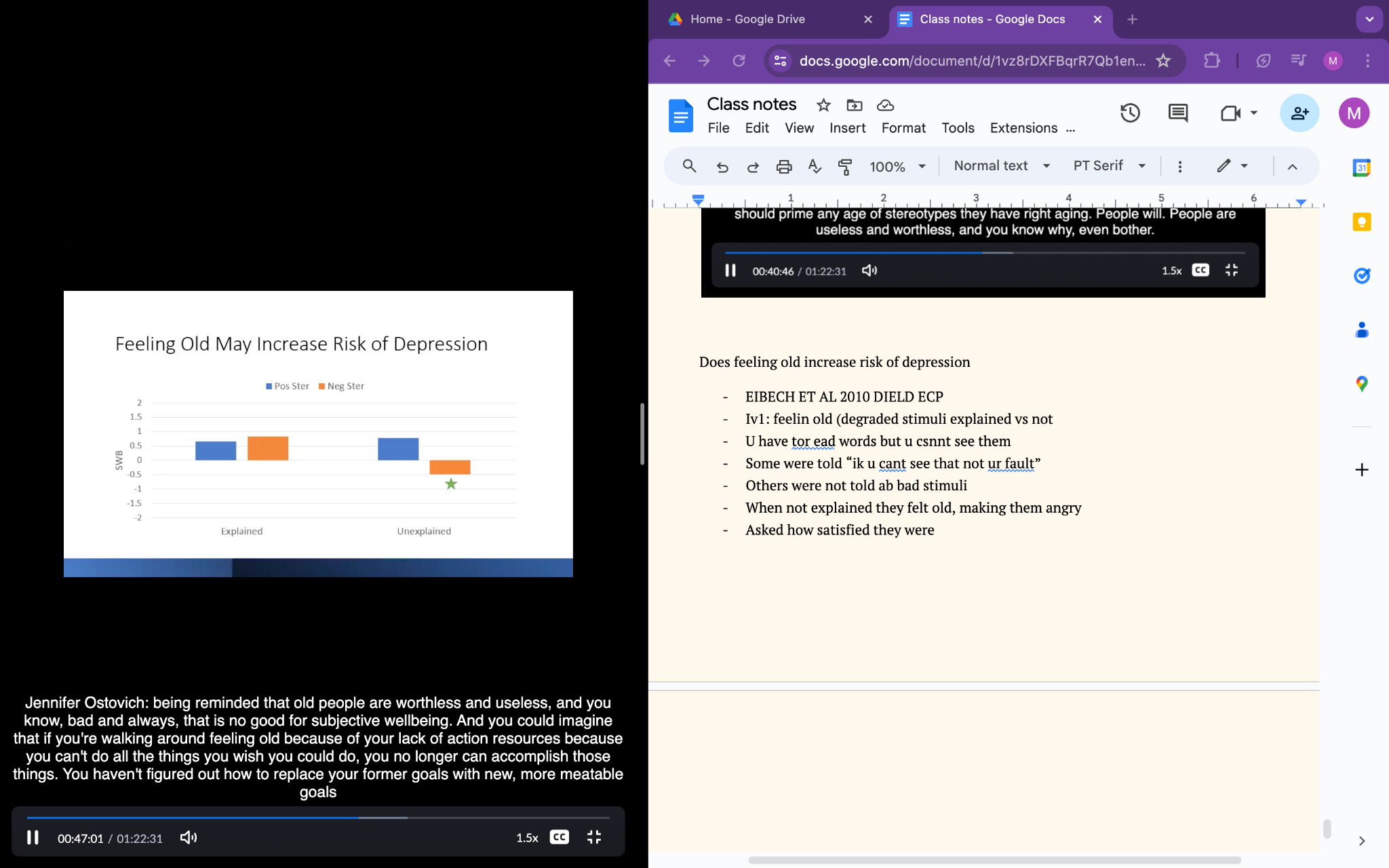This screenshot has width=1389, height=868.
Task: Open the Normal text style dropdown
Action: 1001,166
